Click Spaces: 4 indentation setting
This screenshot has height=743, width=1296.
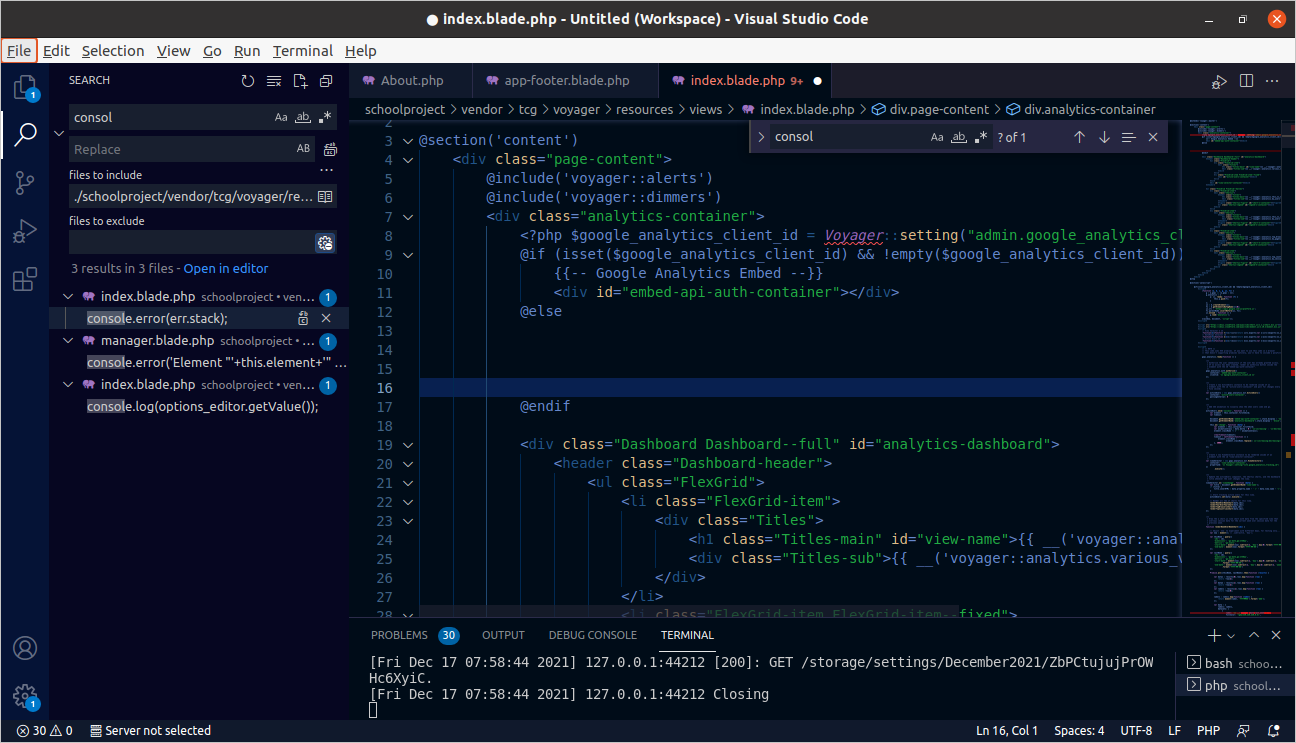tap(1078, 731)
